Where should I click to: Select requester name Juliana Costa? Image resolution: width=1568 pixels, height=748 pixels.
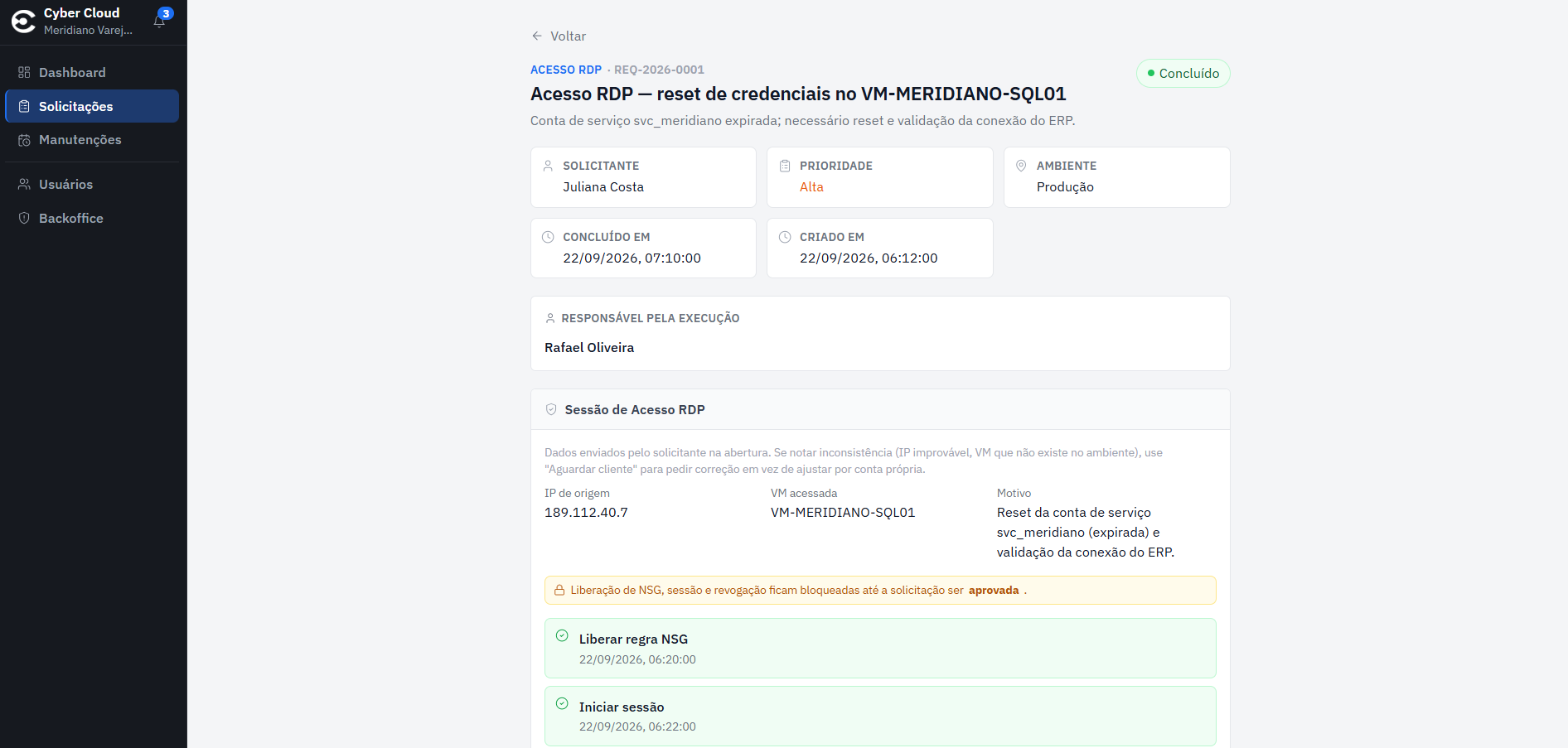[x=603, y=187]
